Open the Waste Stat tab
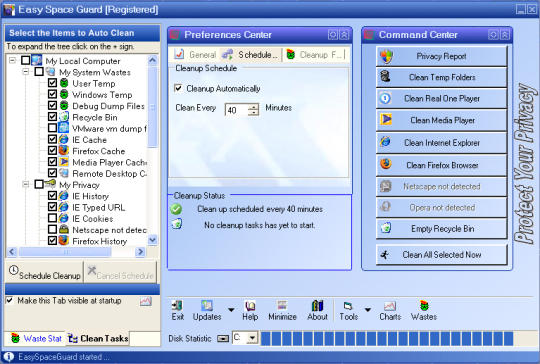 click(36, 339)
